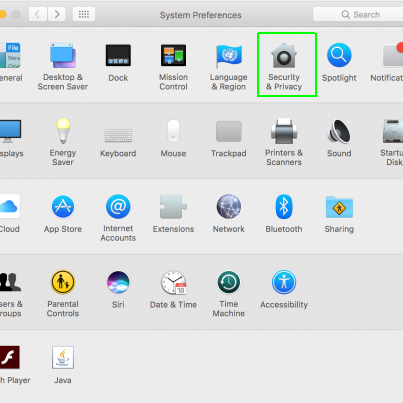Click the Show All grid button
Viewport: 403px width, 403px height.
pos(84,14)
